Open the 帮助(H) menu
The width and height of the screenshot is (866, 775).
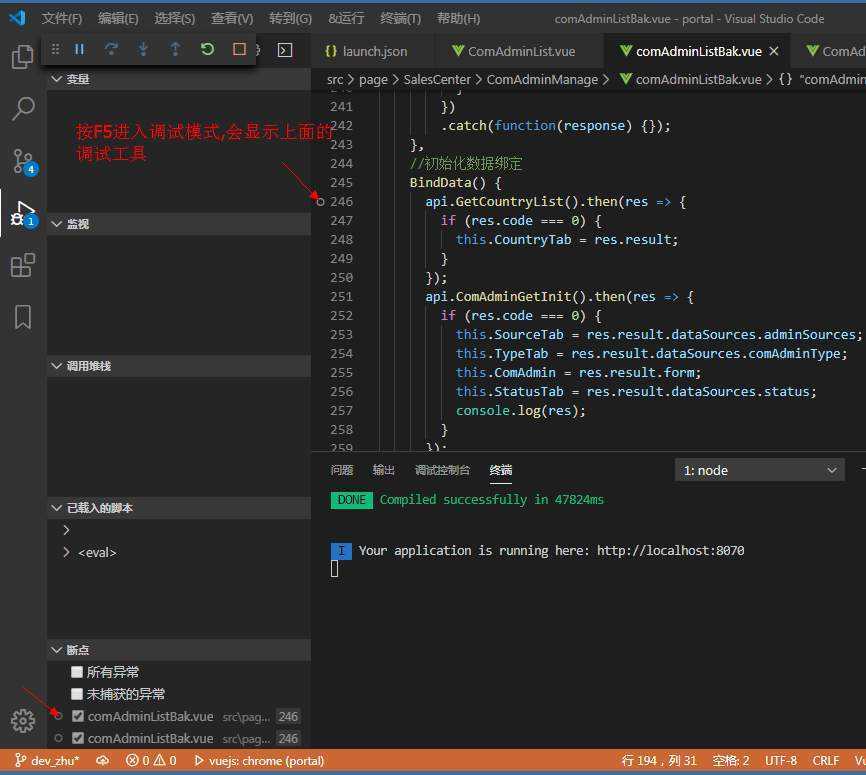[x=458, y=18]
